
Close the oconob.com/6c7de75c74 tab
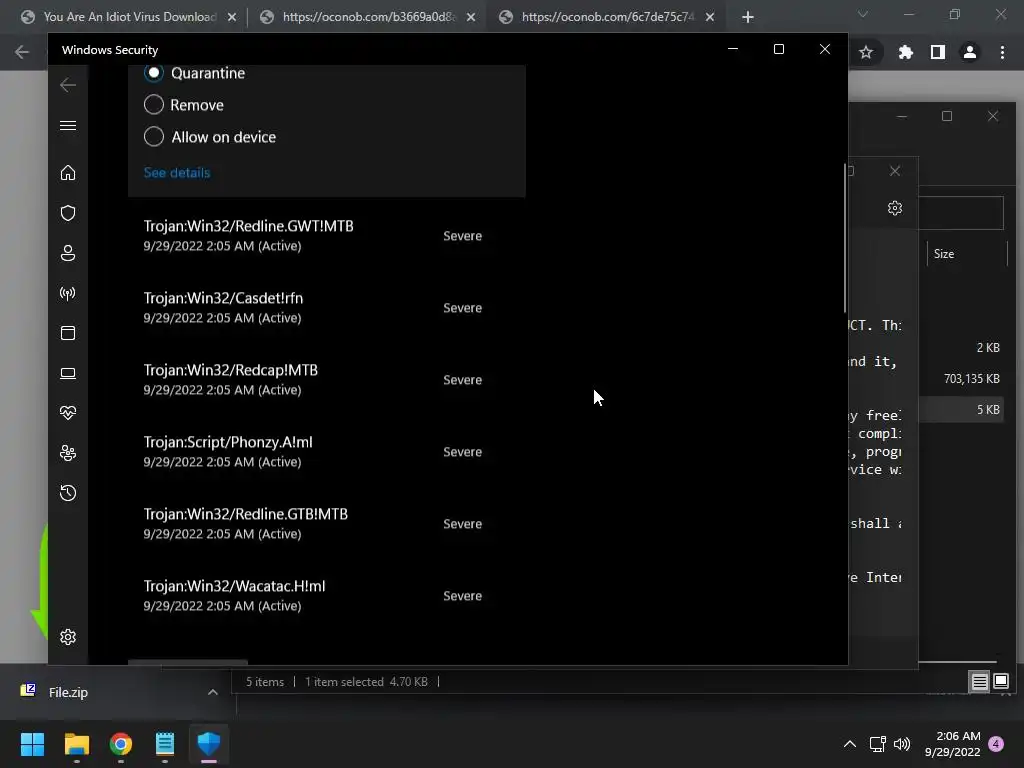coord(710,18)
